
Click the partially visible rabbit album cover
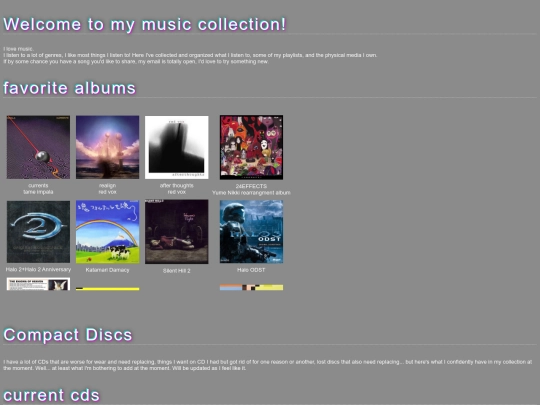click(x=38, y=284)
